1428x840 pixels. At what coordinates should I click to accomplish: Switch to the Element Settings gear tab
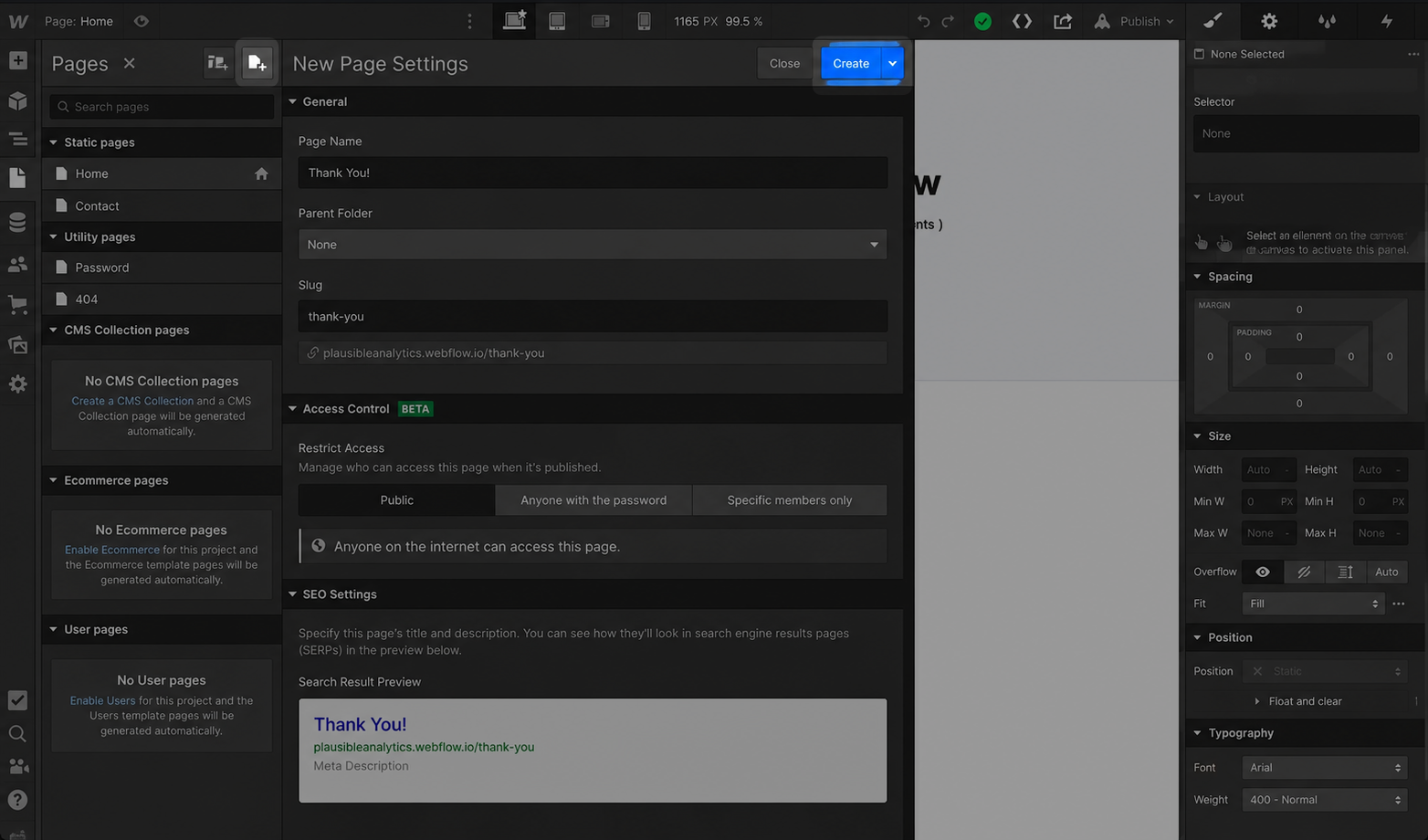click(1269, 21)
